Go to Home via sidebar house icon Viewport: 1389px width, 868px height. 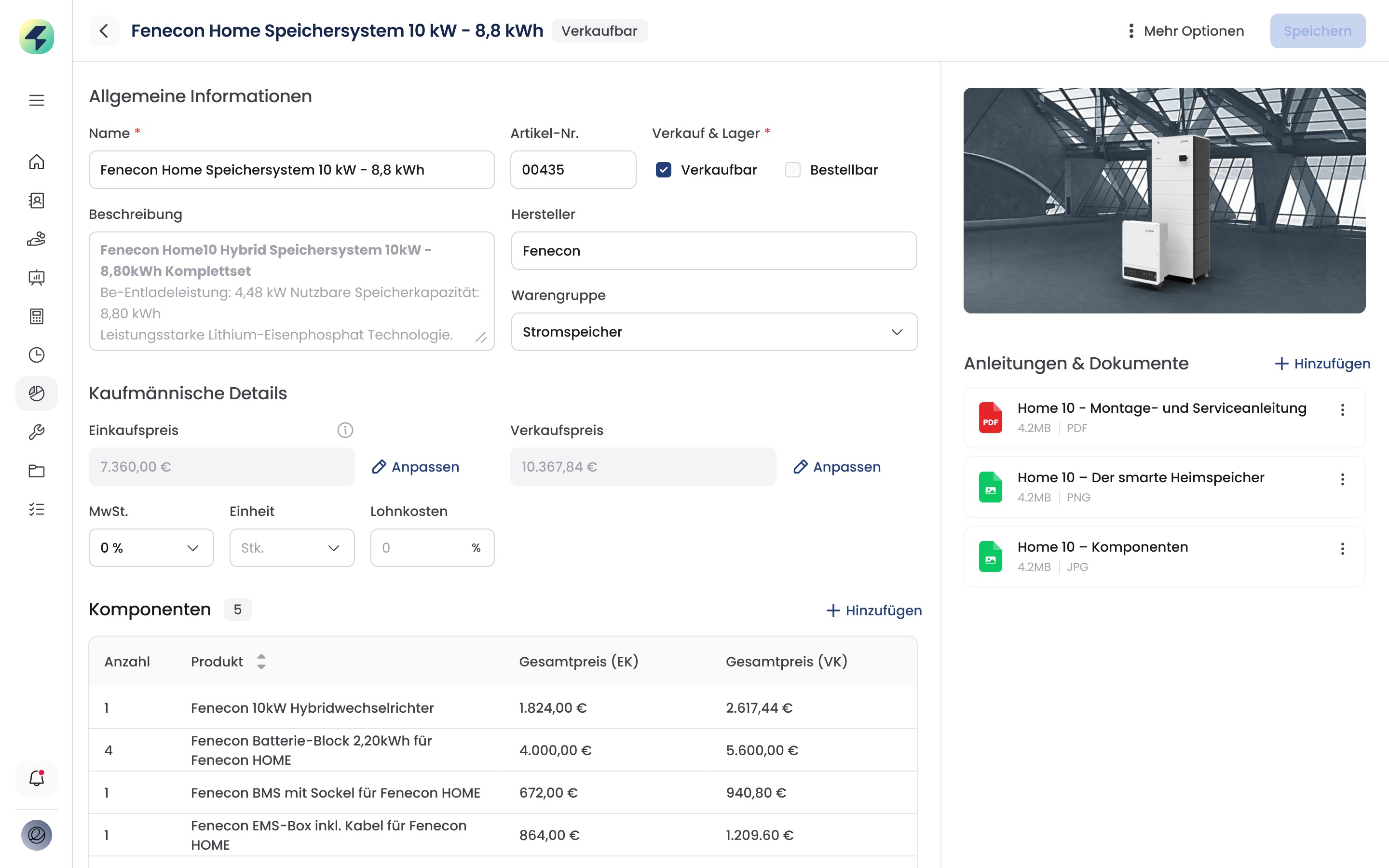[37, 162]
